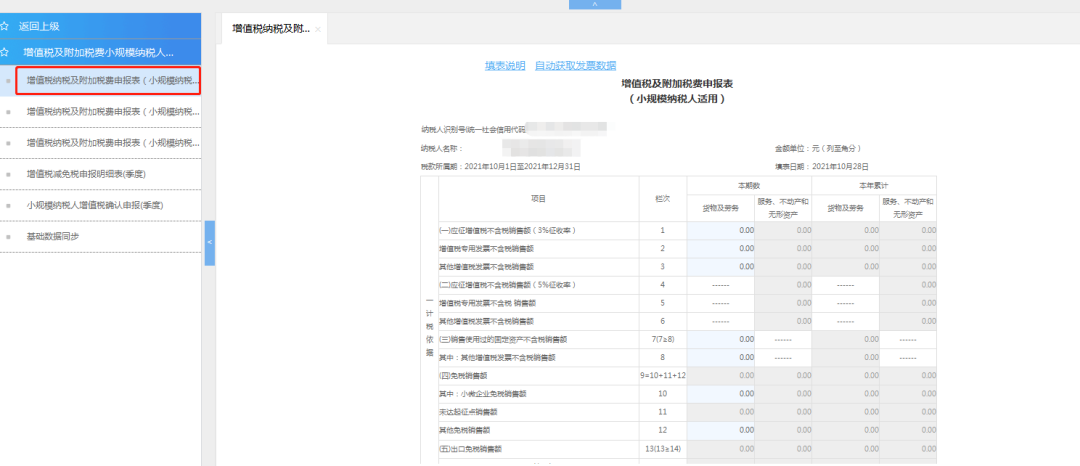The image size is (1080, 466).
Task: Click the 本期数 column header
Action: (749, 185)
